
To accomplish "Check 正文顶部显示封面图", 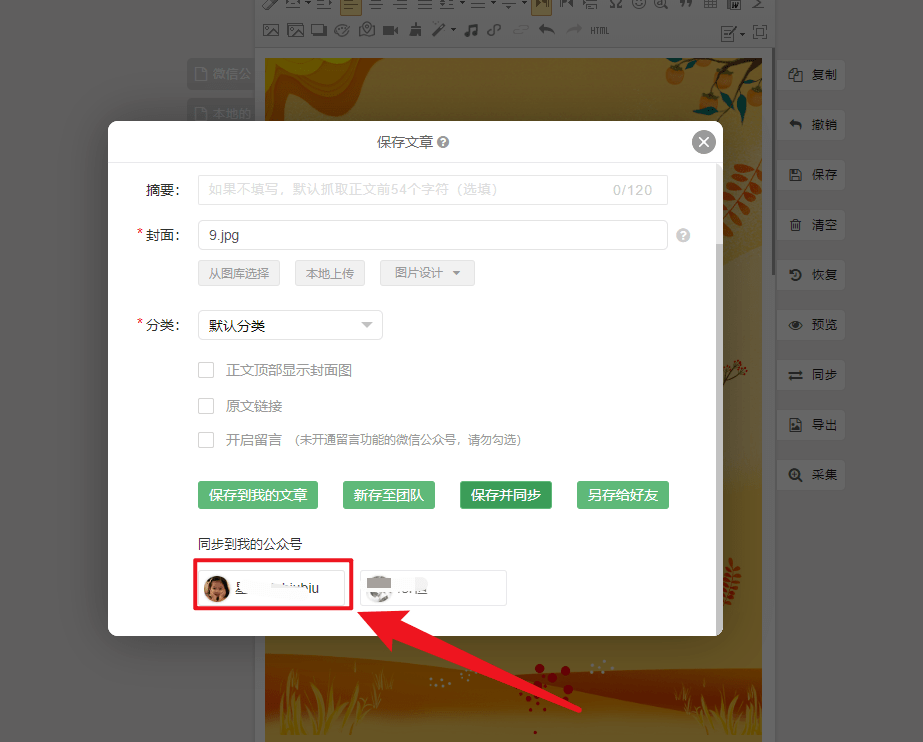I will (x=206, y=370).
